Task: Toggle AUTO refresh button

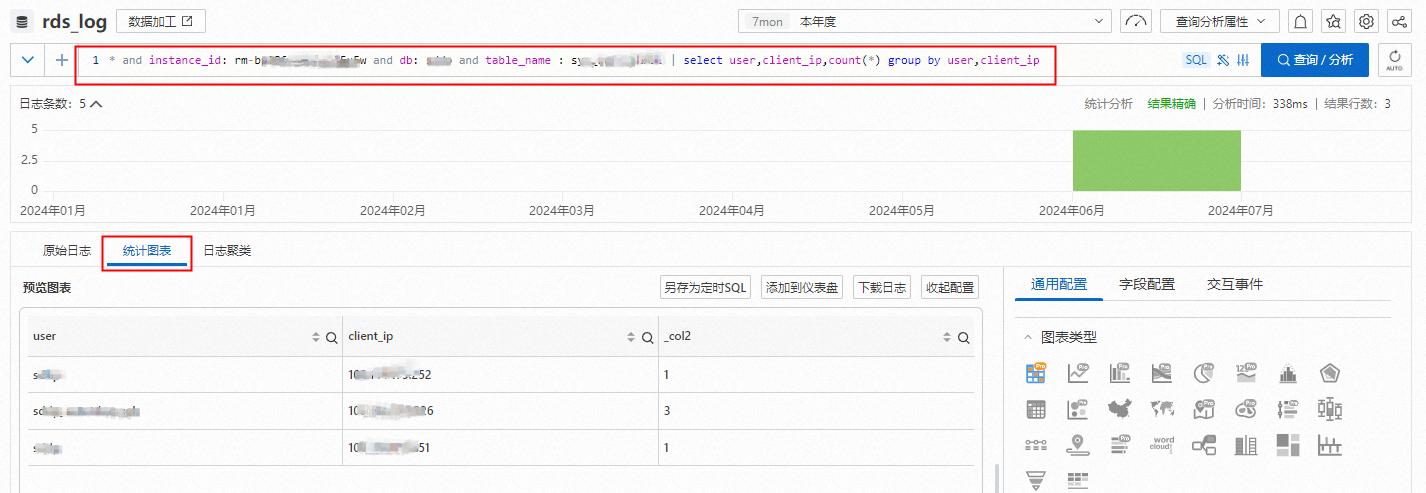Action: 1395,60
